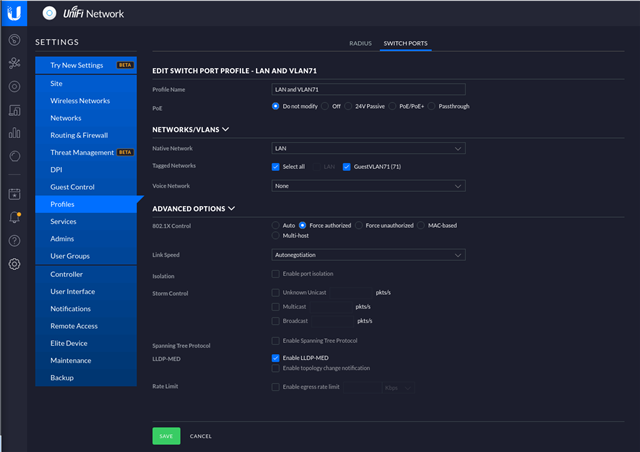Select PoE/PoE+ radio option
This screenshot has width=640, height=452.
pyautogui.click(x=392, y=106)
